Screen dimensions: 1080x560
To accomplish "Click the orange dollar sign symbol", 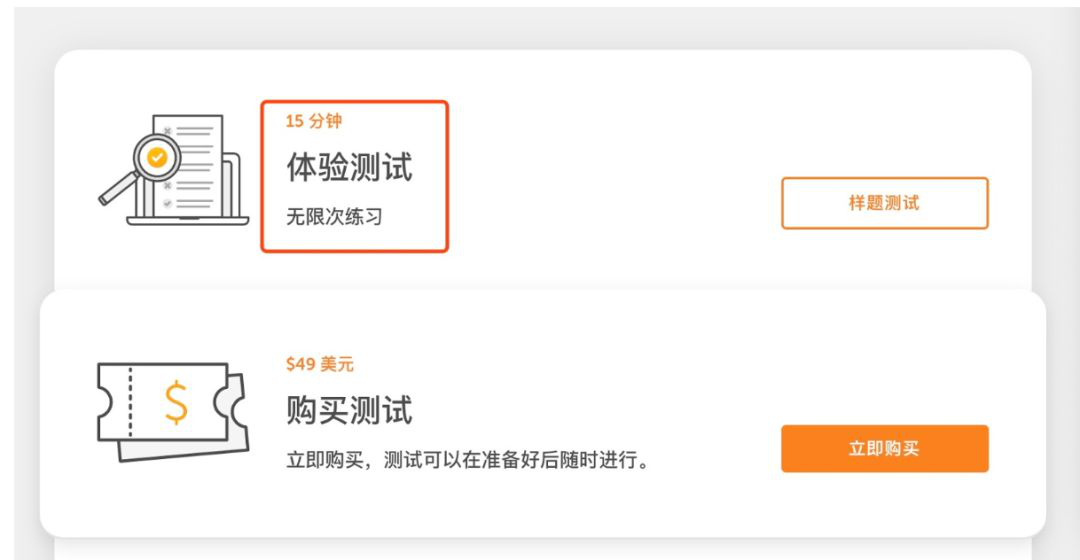I will pyautogui.click(x=176, y=402).
